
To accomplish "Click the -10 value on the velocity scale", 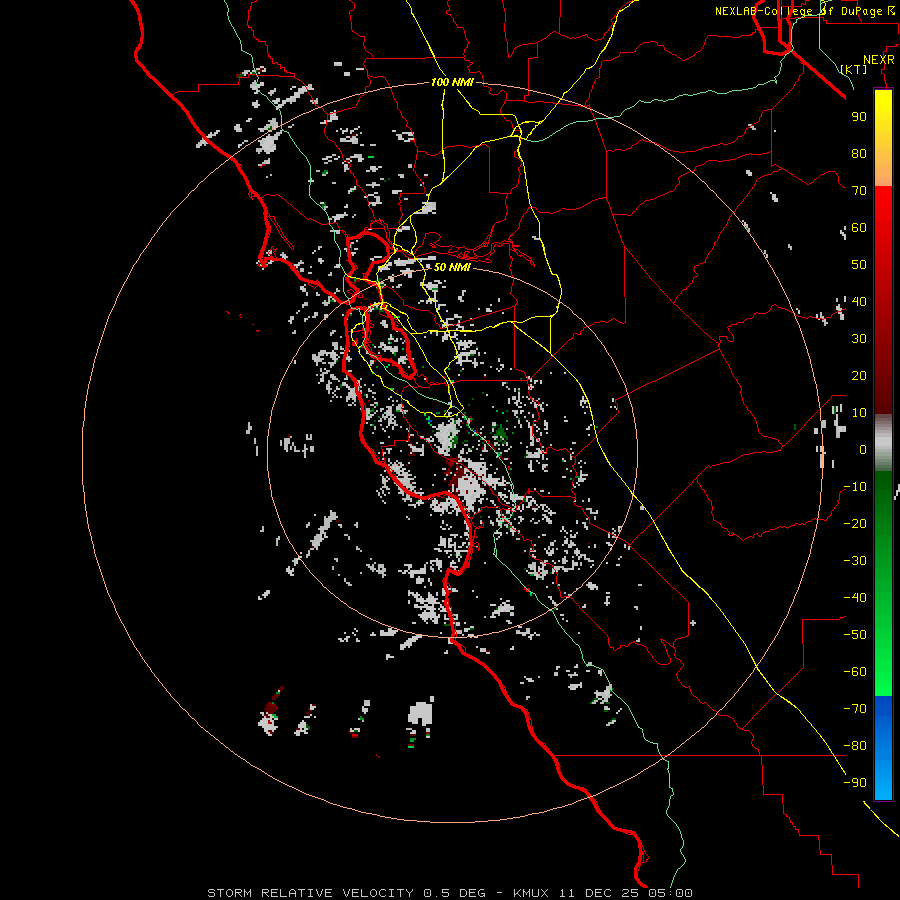I will point(855,487).
